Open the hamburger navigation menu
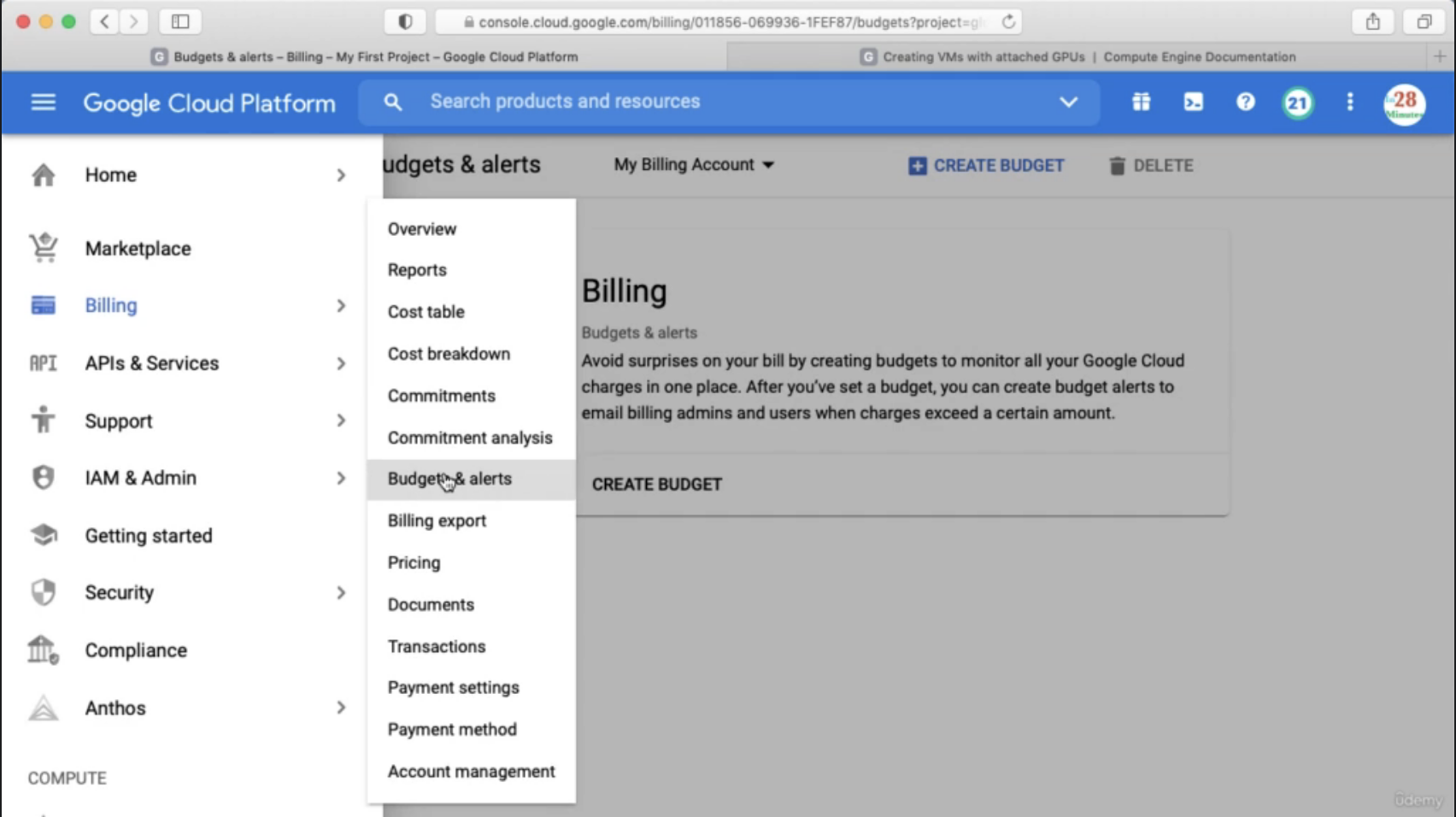Viewport: 1456px width, 817px height. (x=43, y=103)
